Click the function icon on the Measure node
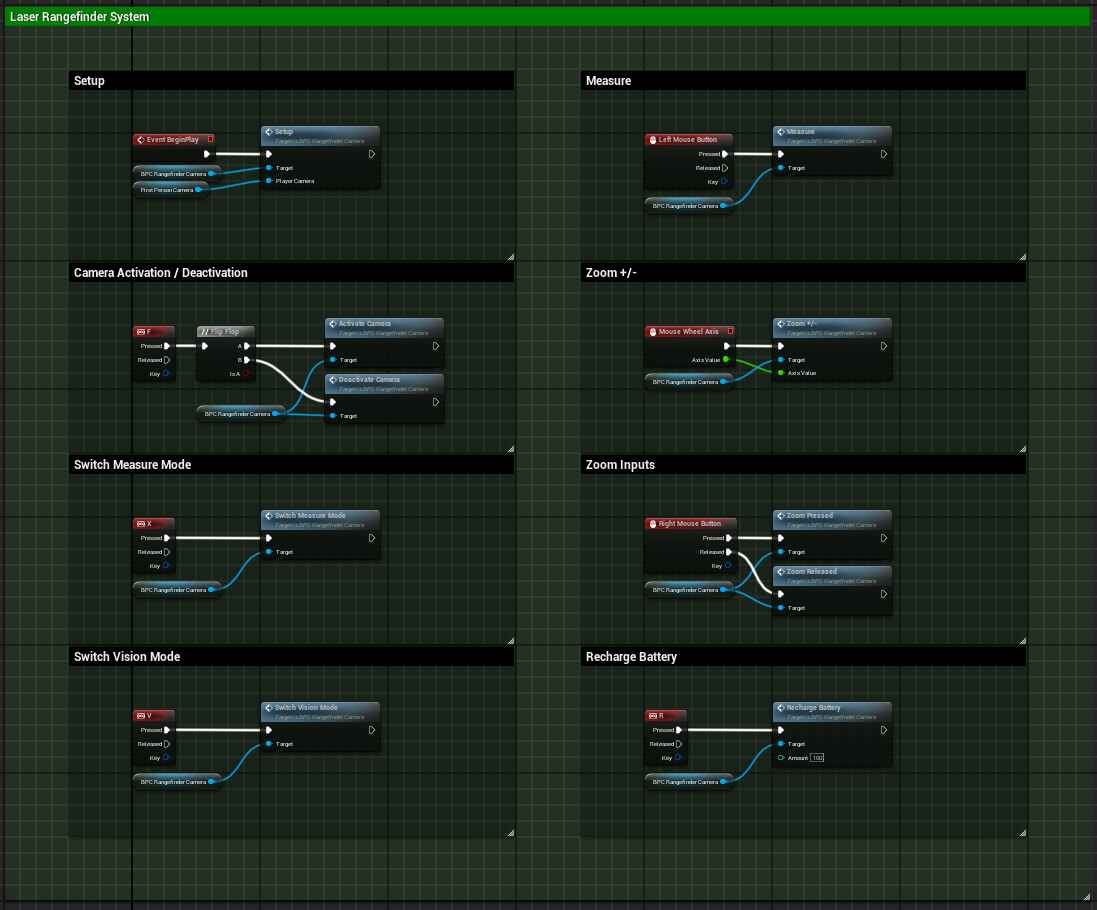 pos(781,131)
